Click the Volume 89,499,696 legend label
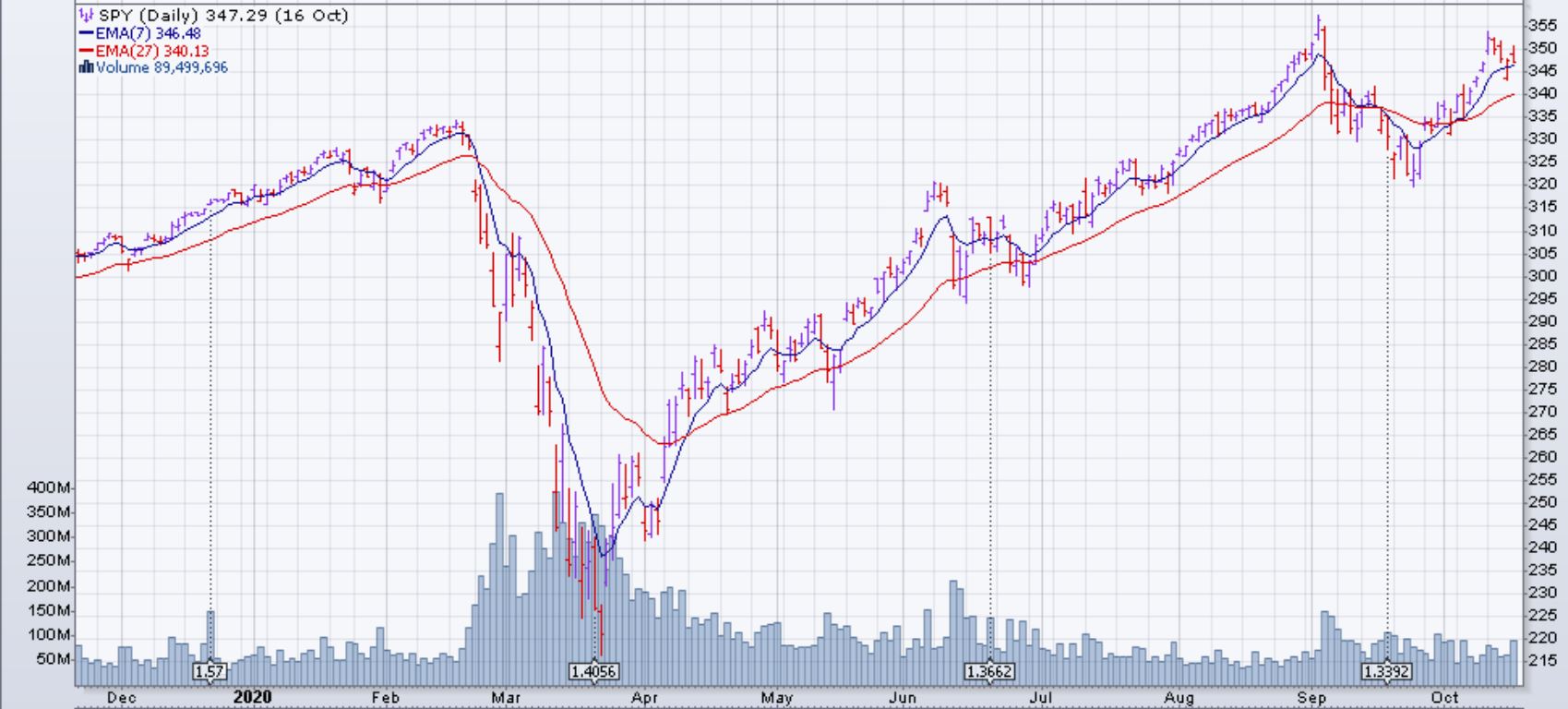 [x=162, y=67]
